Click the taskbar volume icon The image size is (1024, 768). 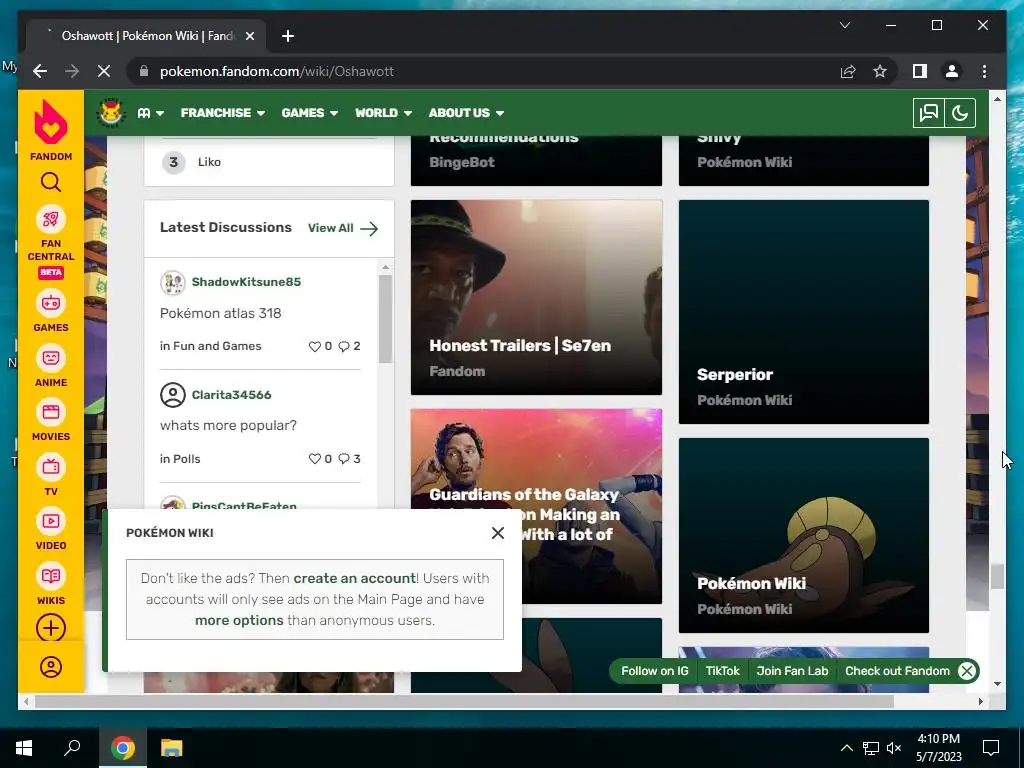point(894,748)
